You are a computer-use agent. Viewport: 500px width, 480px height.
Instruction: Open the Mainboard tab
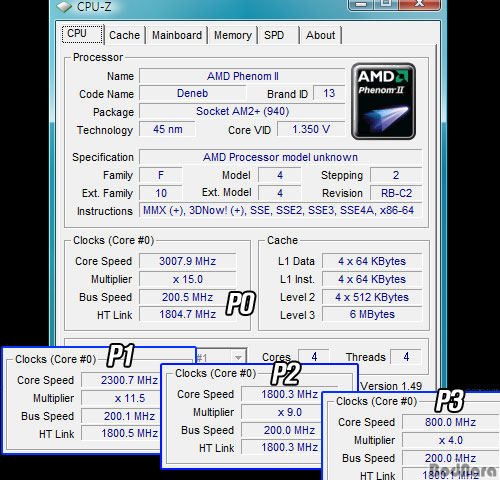[177, 35]
